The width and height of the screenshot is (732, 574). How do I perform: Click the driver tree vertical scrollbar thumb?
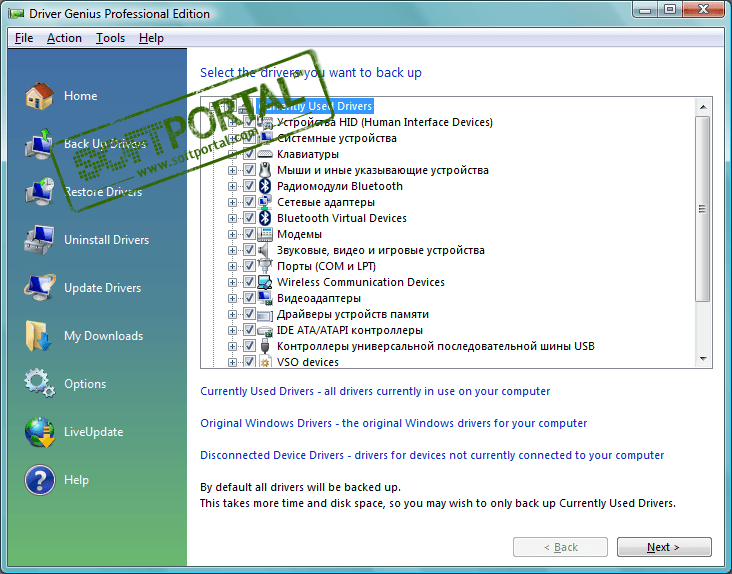(703, 209)
